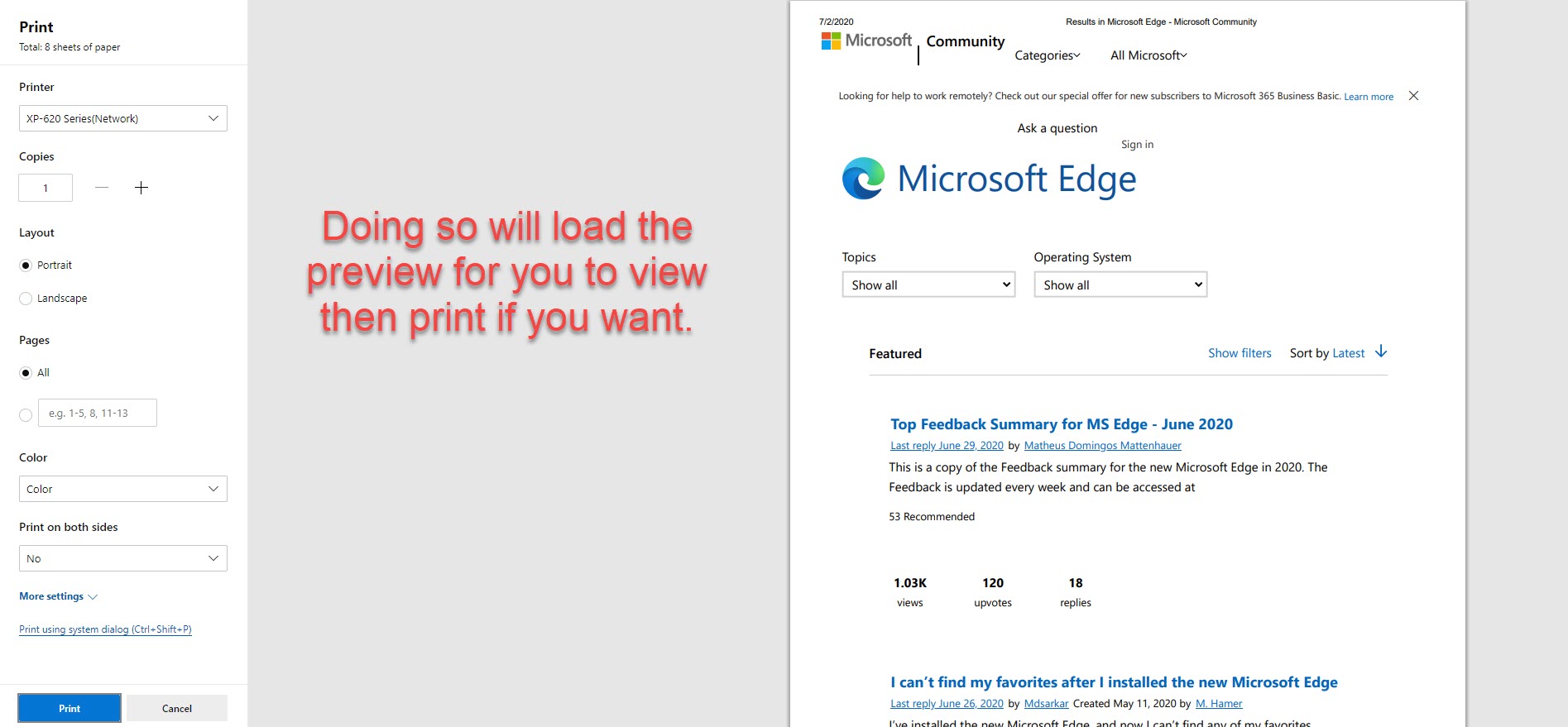Image resolution: width=1568 pixels, height=727 pixels.
Task: Click Sign in
Action: click(1137, 145)
